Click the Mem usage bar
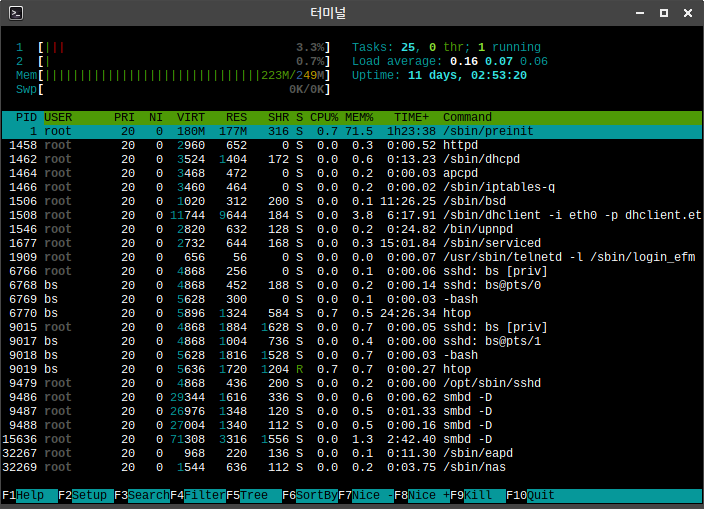704x509 pixels. pos(173,75)
